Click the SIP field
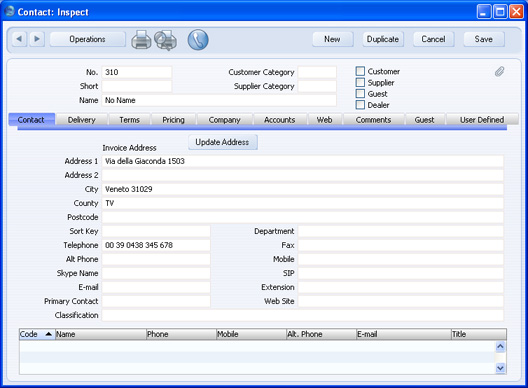Image resolution: width=528 pixels, height=388 pixels. coord(401,273)
